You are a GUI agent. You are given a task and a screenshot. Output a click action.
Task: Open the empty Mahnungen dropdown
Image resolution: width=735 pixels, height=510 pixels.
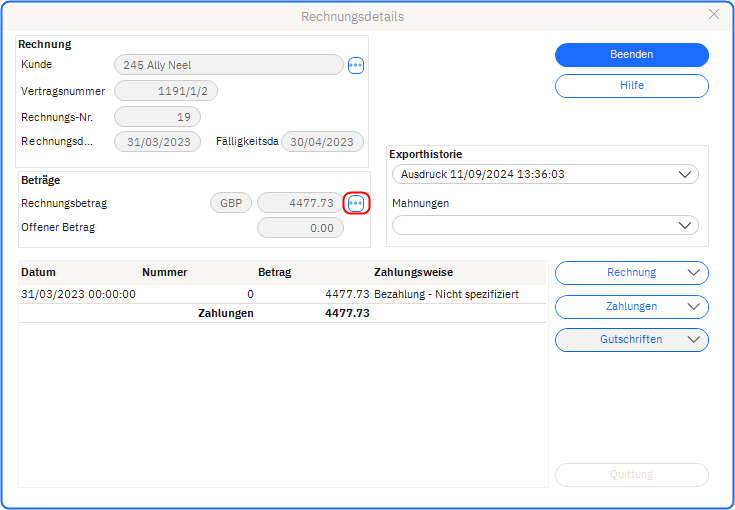544,225
